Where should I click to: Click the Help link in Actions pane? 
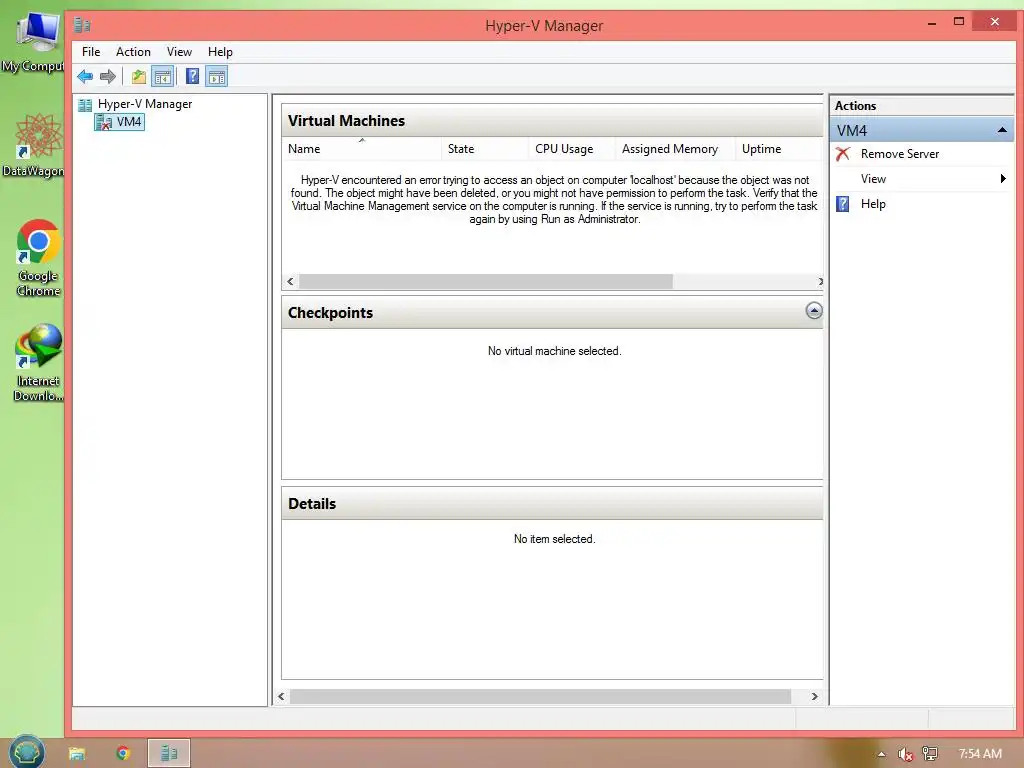(x=873, y=204)
